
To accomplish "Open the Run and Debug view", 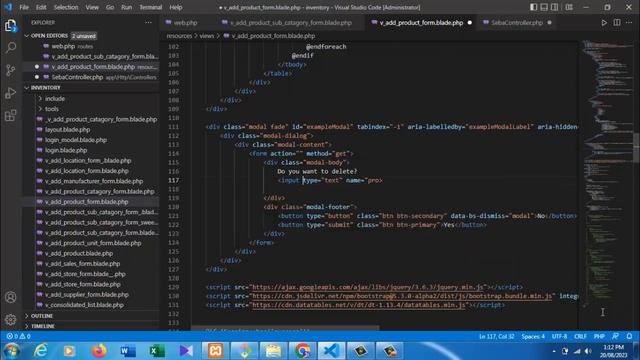I will pos(11,93).
